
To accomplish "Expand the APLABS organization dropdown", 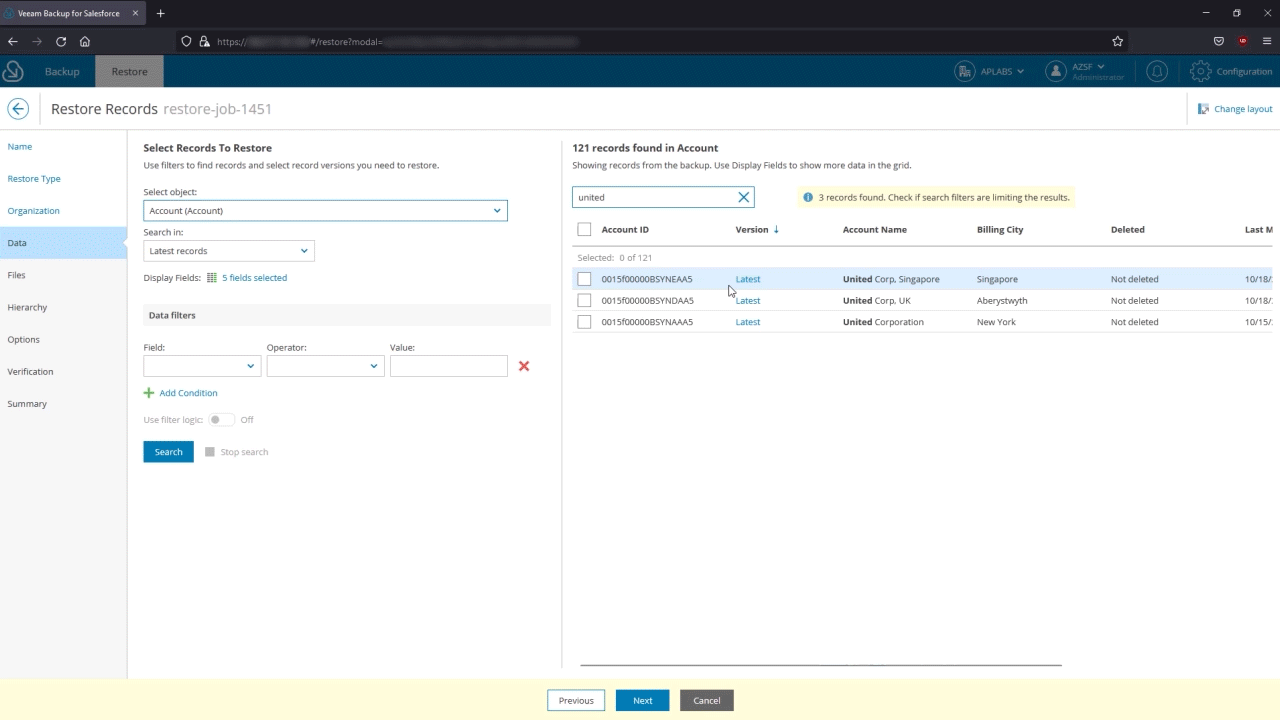I will pos(1020,72).
